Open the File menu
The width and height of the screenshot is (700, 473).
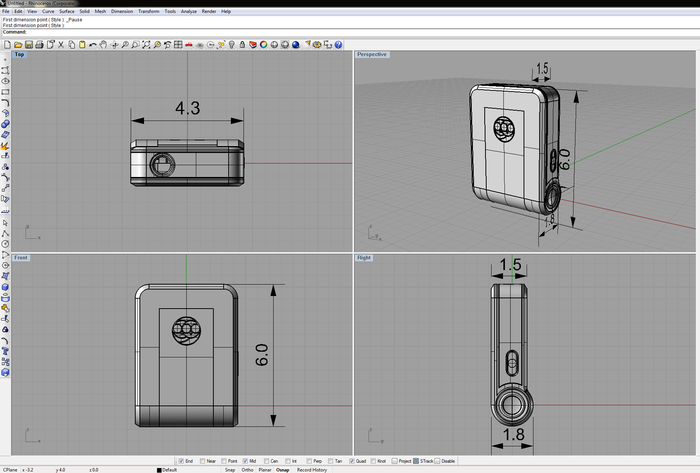[x=6, y=12]
